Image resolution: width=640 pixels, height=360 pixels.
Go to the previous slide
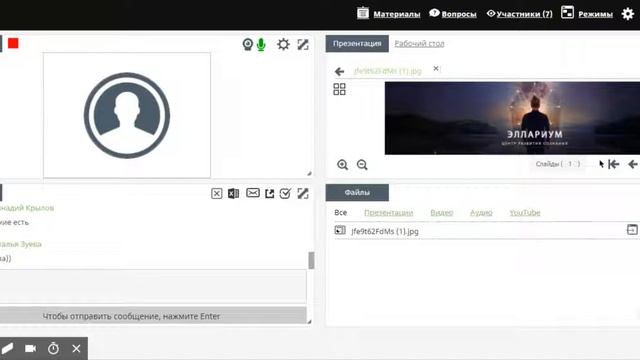click(633, 164)
